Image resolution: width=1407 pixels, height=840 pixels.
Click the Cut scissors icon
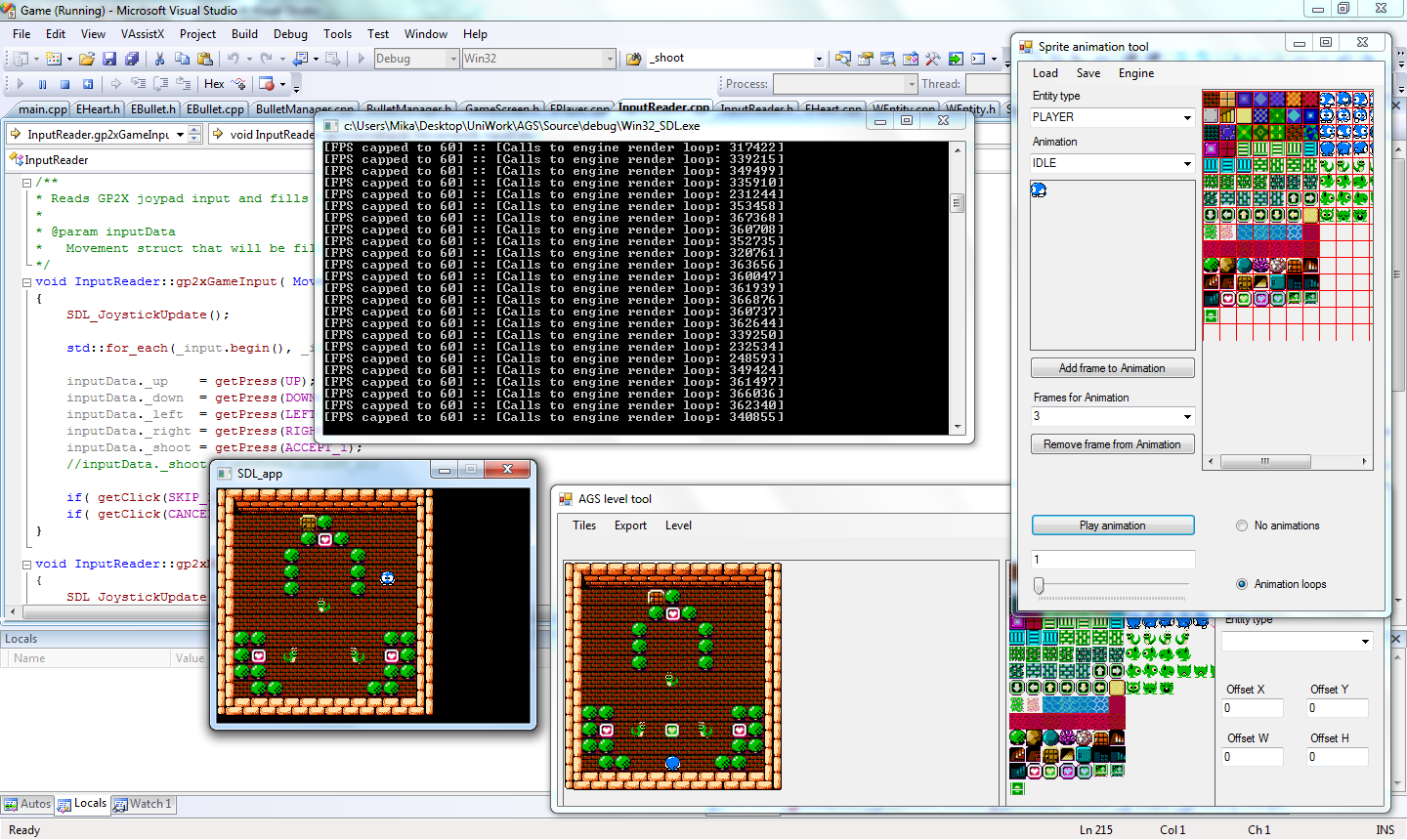[x=159, y=59]
